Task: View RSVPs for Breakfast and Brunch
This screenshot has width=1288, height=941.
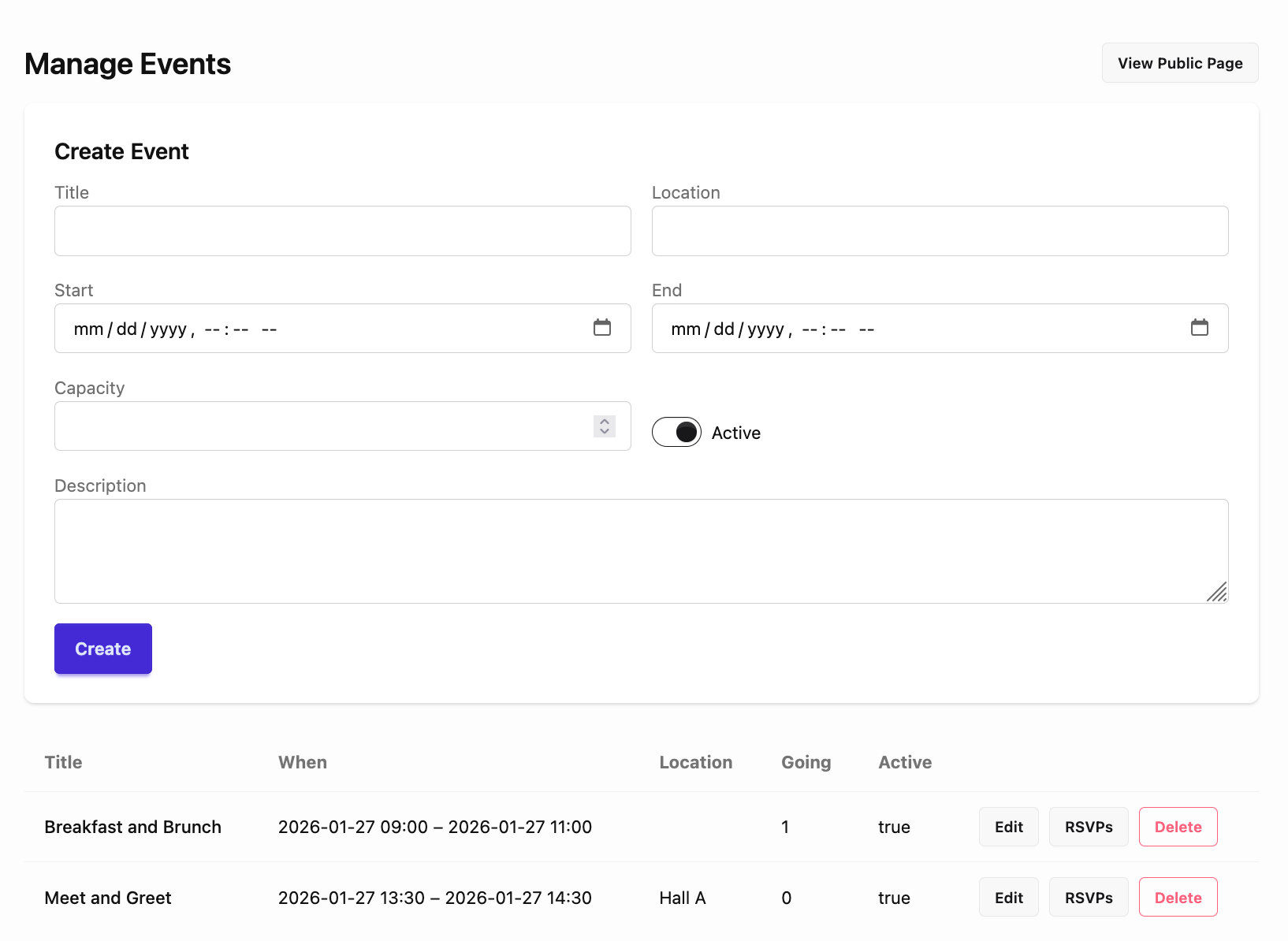Action: tap(1089, 827)
